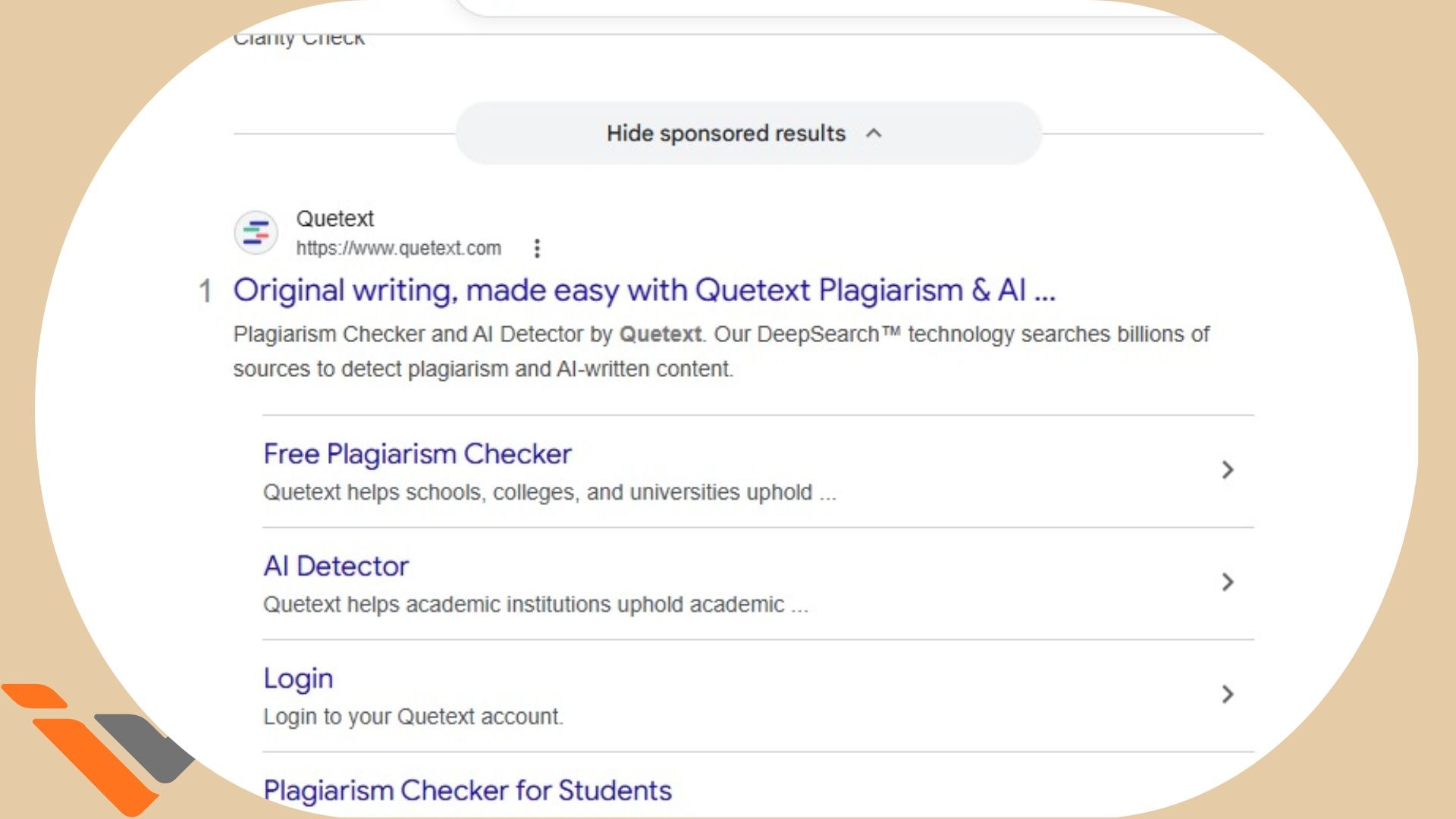Click the chevron arrow beside Login
The image size is (1456, 819).
(1227, 695)
